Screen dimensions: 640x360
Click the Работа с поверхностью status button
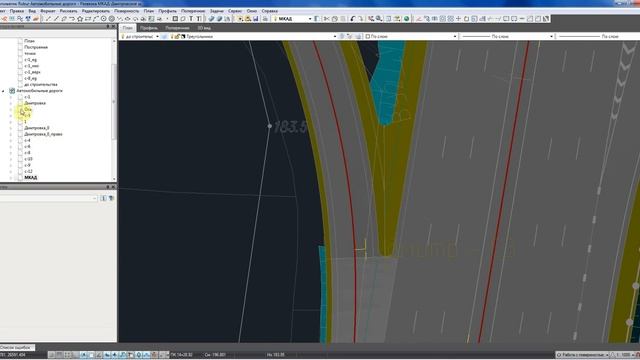click(x=582, y=355)
